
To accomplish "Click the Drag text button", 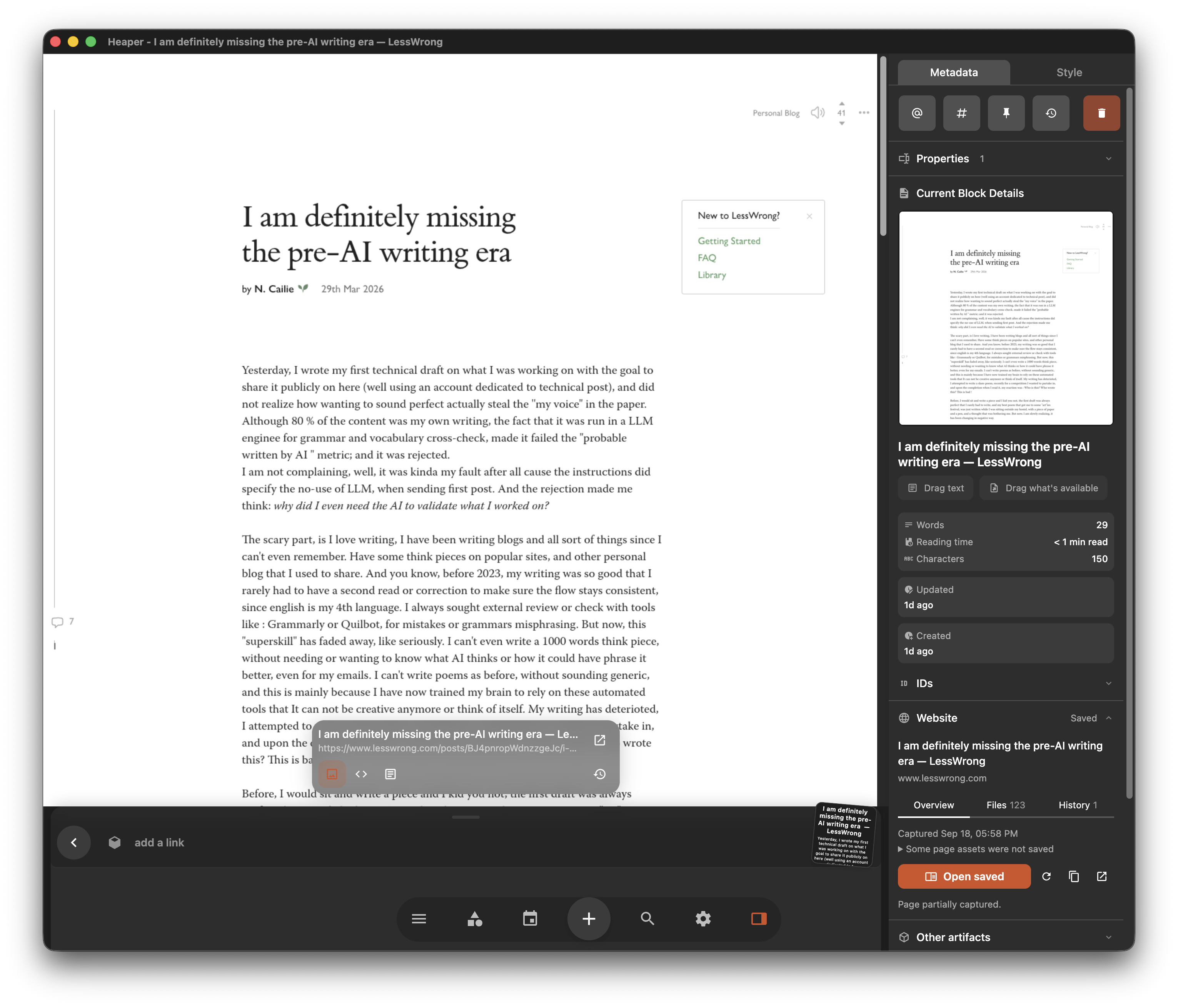I will point(935,488).
